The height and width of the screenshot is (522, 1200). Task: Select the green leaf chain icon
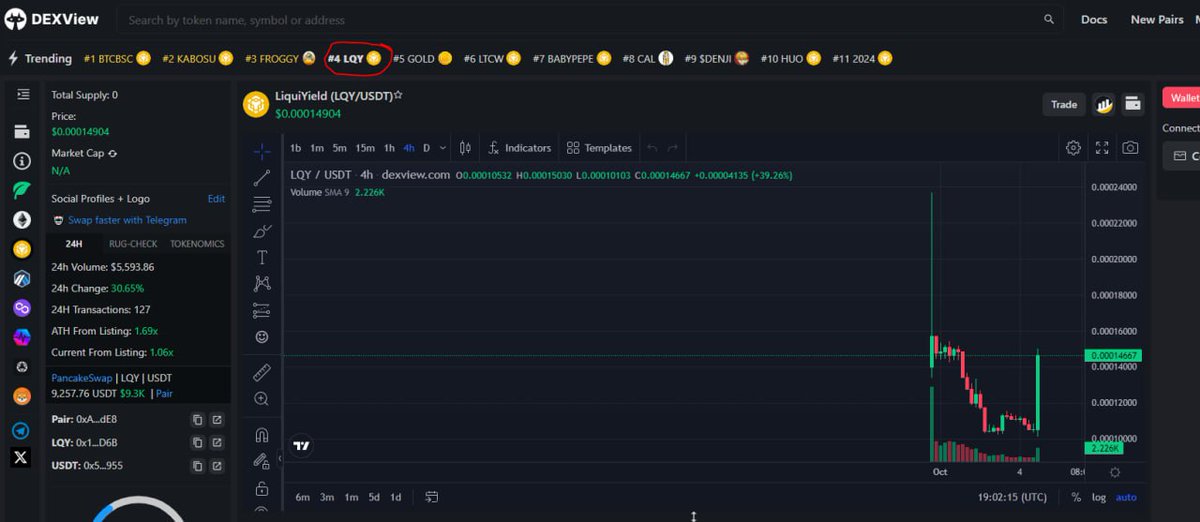coord(21,190)
